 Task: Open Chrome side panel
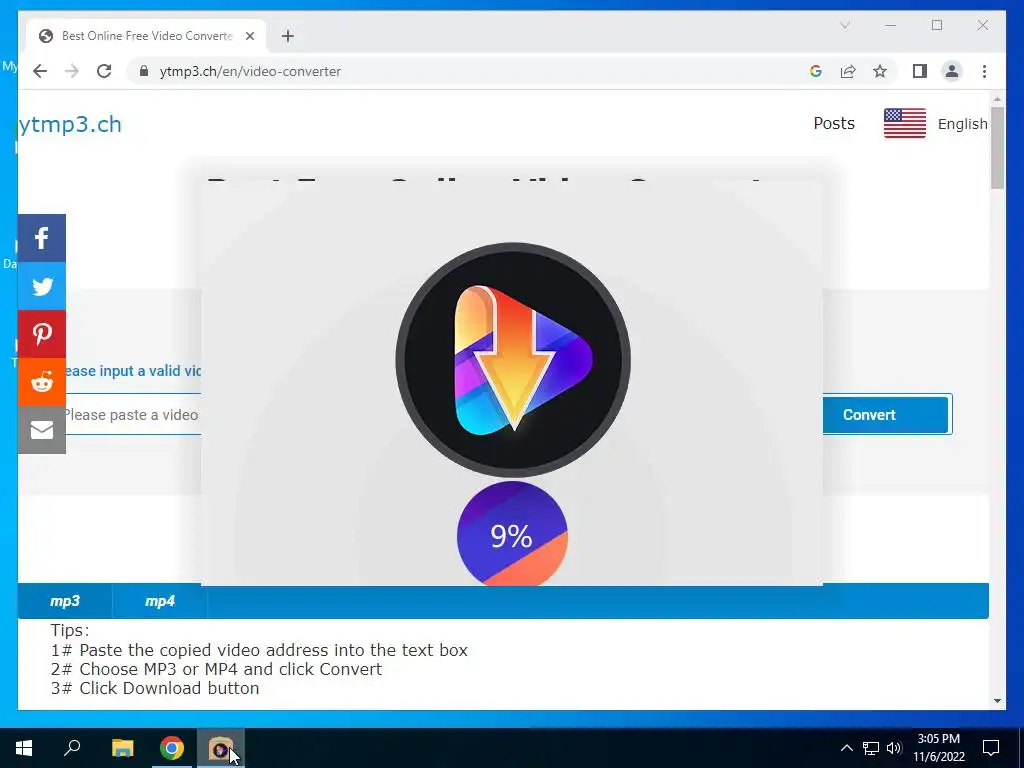pyautogui.click(x=920, y=71)
